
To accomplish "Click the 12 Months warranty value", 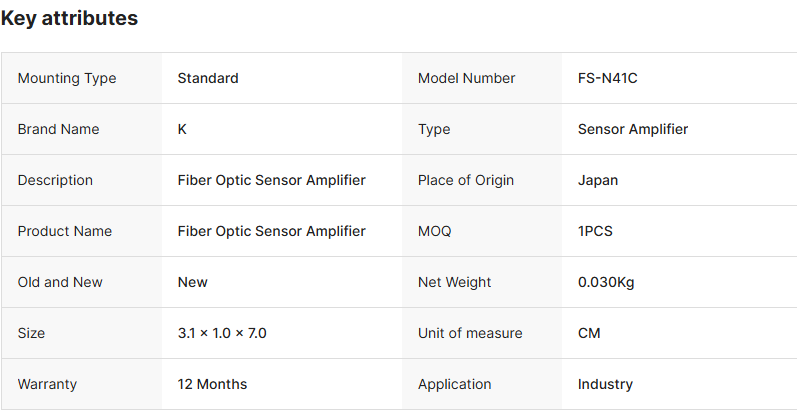I will coord(212,384).
